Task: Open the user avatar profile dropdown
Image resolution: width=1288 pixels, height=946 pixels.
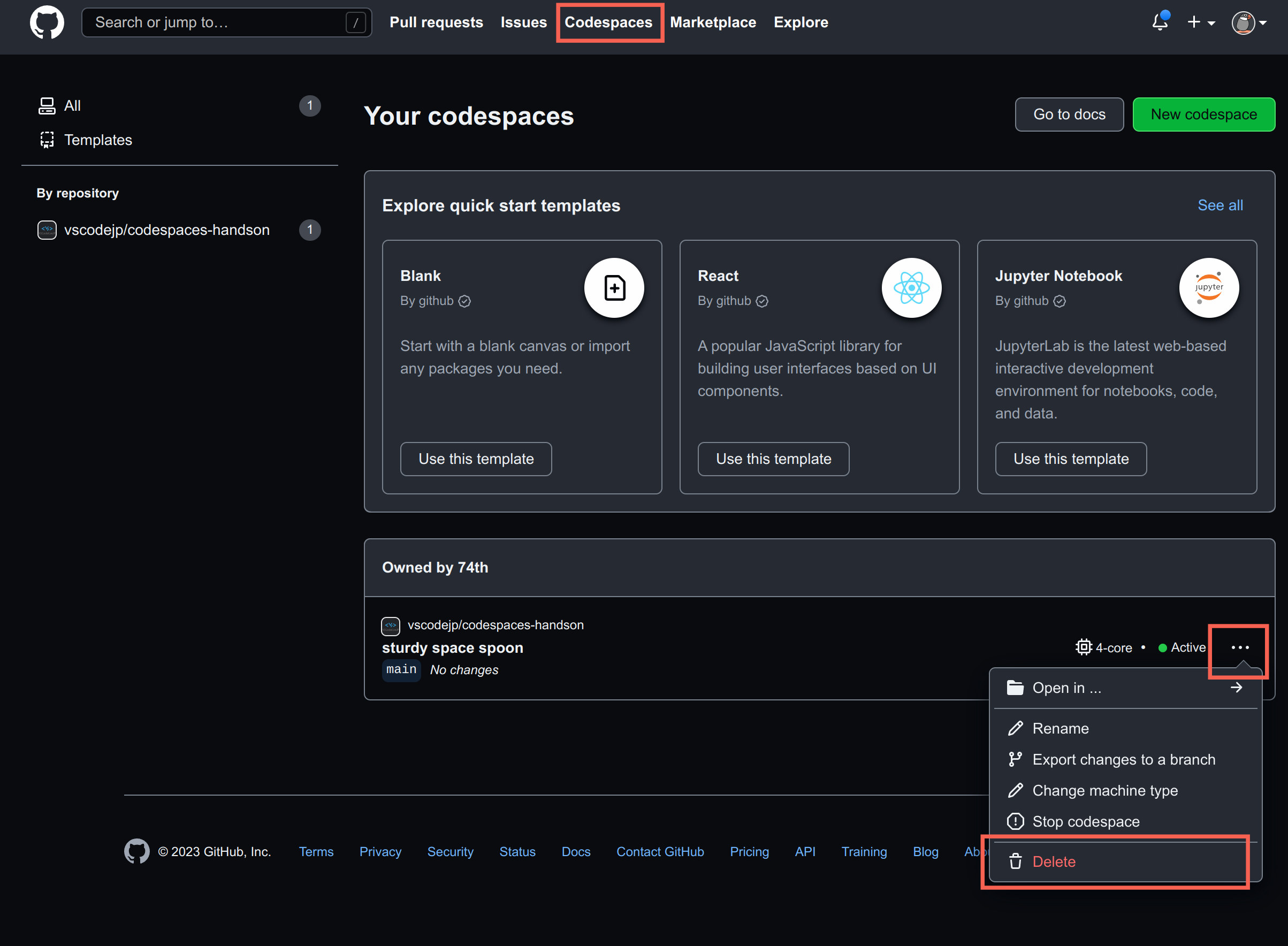Action: (x=1248, y=22)
